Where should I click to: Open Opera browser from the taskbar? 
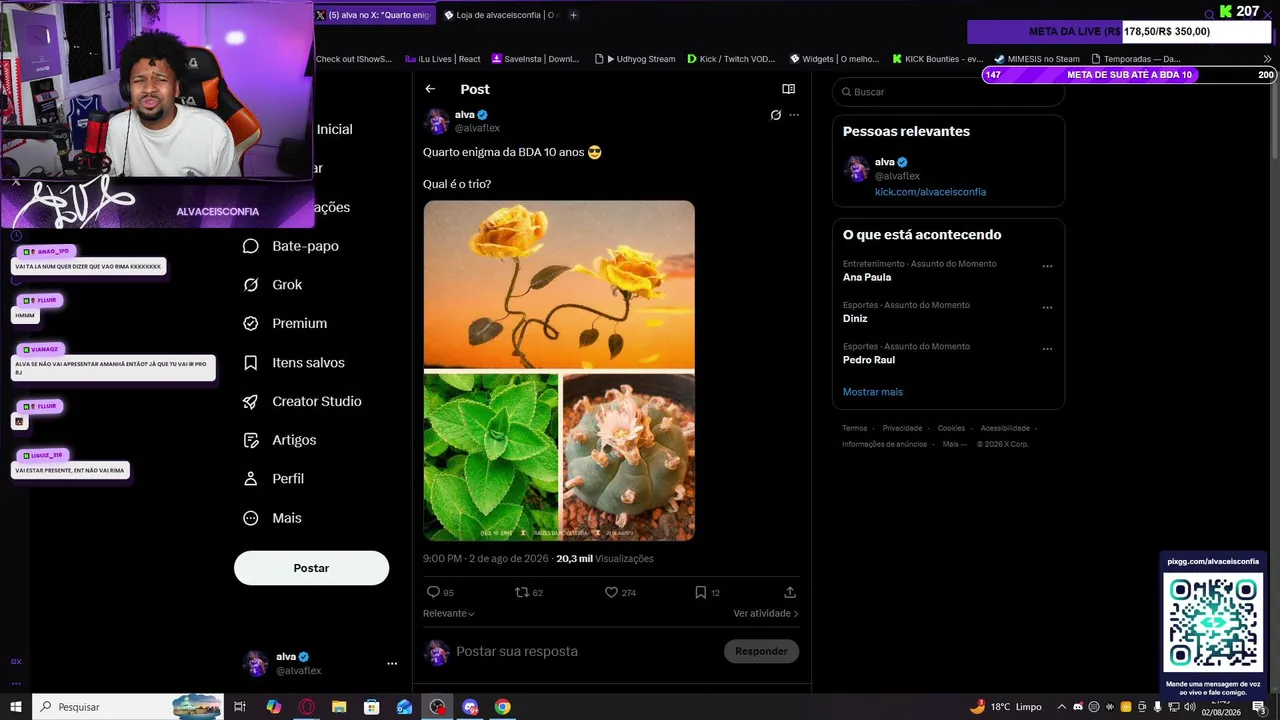307,707
